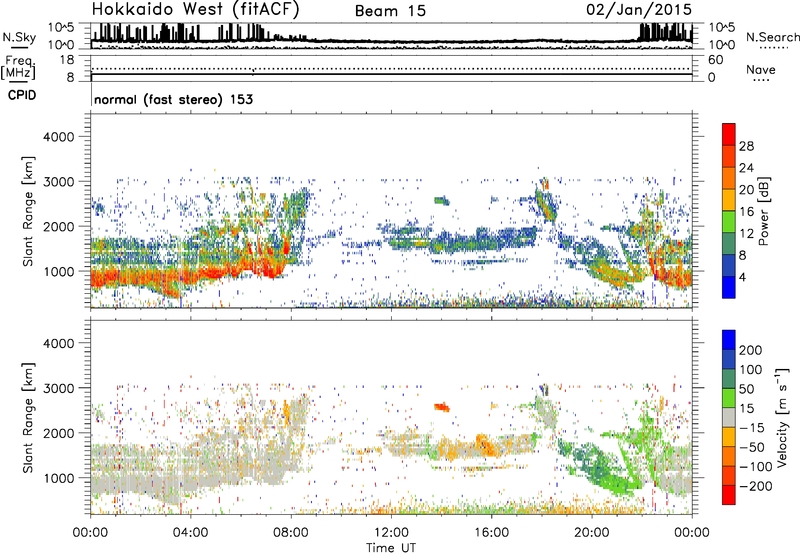Click the 'N.Search' legend label
800x554 pixels.
pyautogui.click(x=772, y=37)
